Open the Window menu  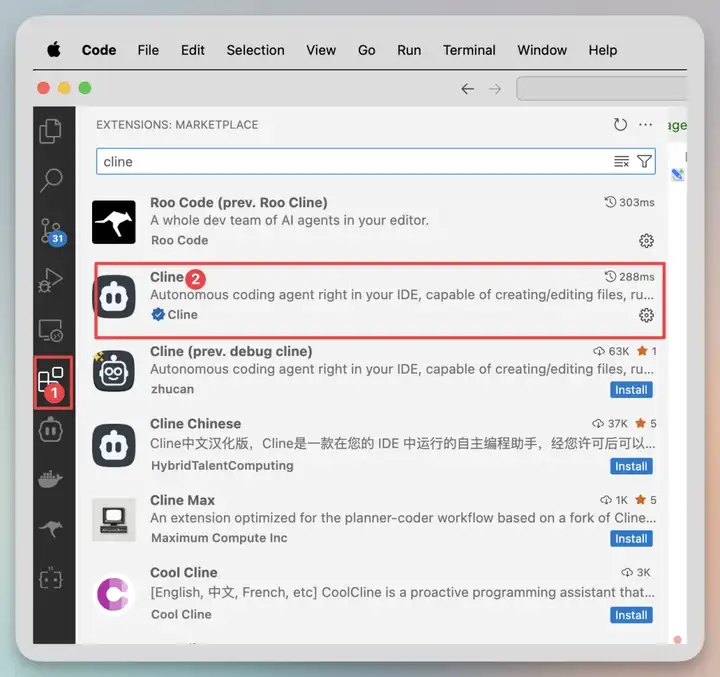(542, 50)
